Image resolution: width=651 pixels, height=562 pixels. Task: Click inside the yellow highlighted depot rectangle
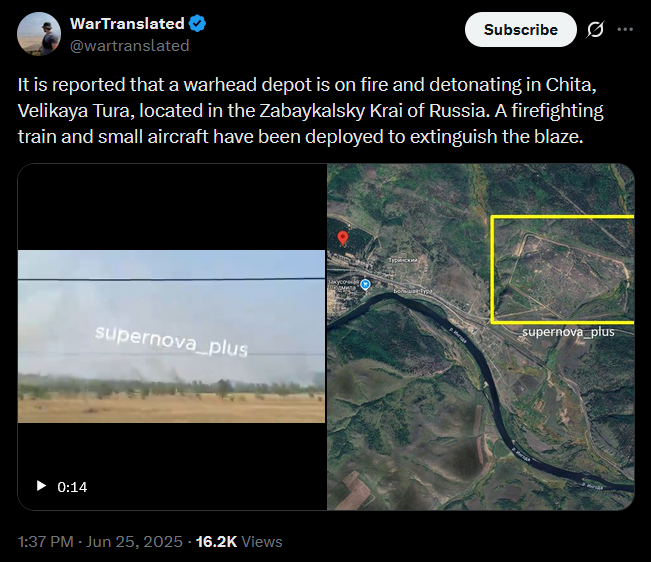[x=563, y=269]
